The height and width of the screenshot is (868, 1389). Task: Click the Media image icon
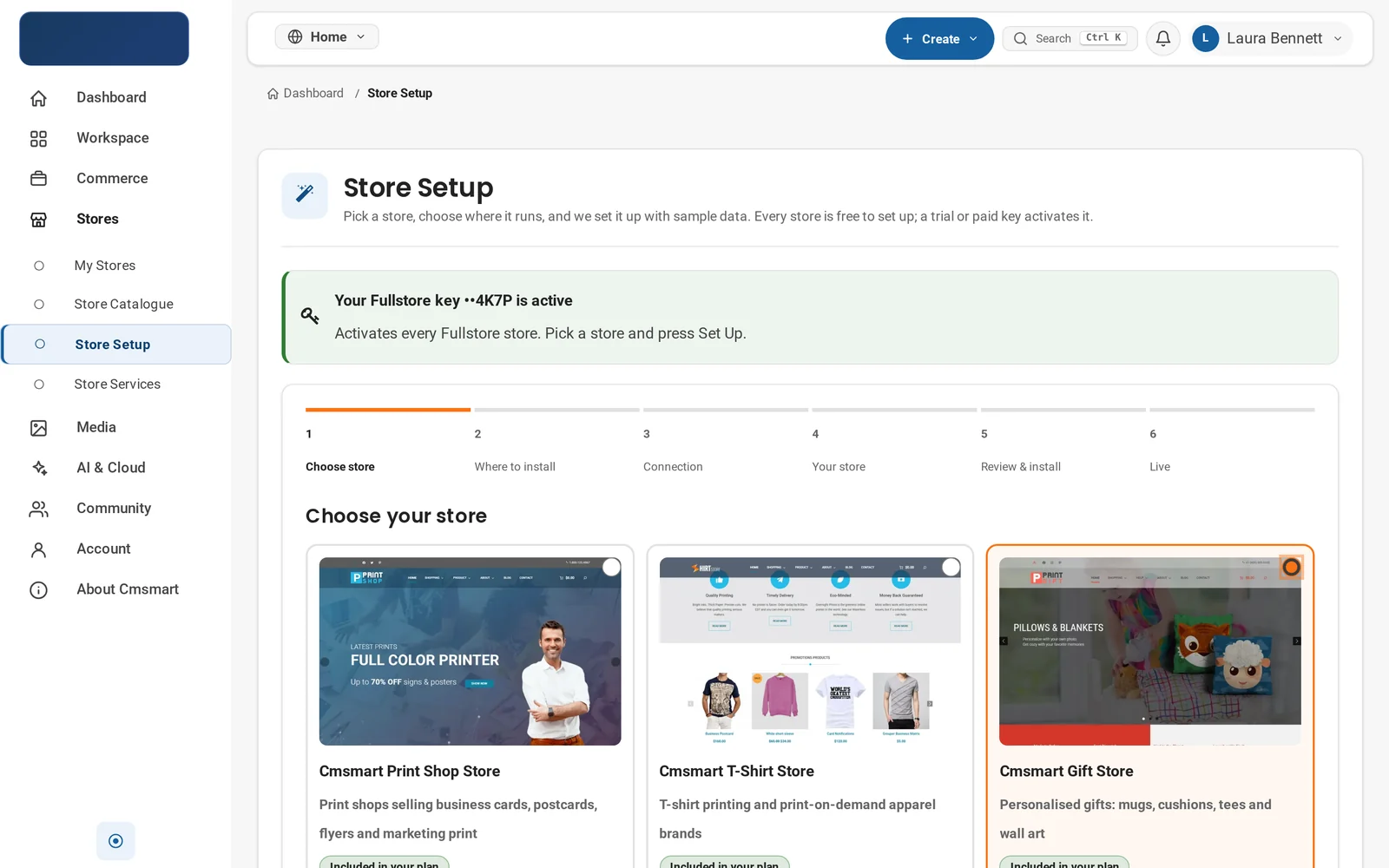[x=38, y=428]
